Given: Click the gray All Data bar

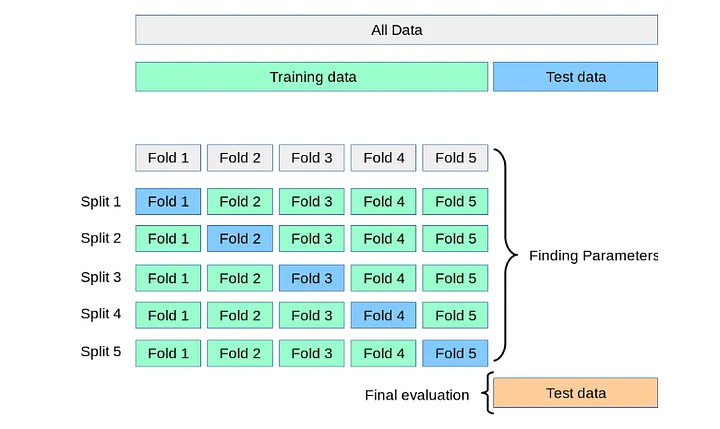Looking at the screenshot, I should [x=396, y=30].
